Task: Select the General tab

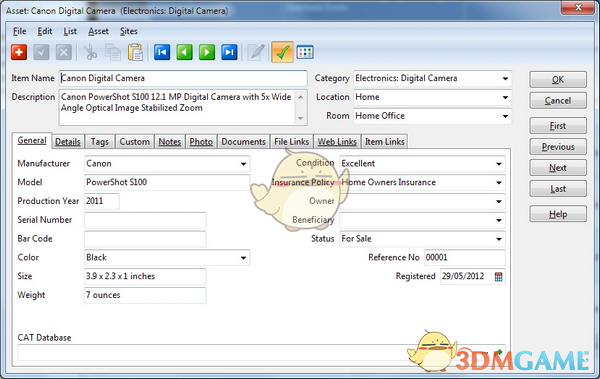Action: pyautogui.click(x=32, y=140)
